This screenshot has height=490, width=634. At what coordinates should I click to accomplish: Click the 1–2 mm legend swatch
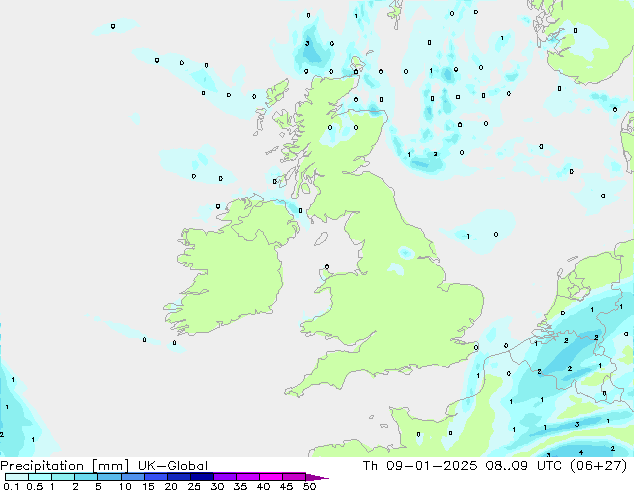click(63, 477)
